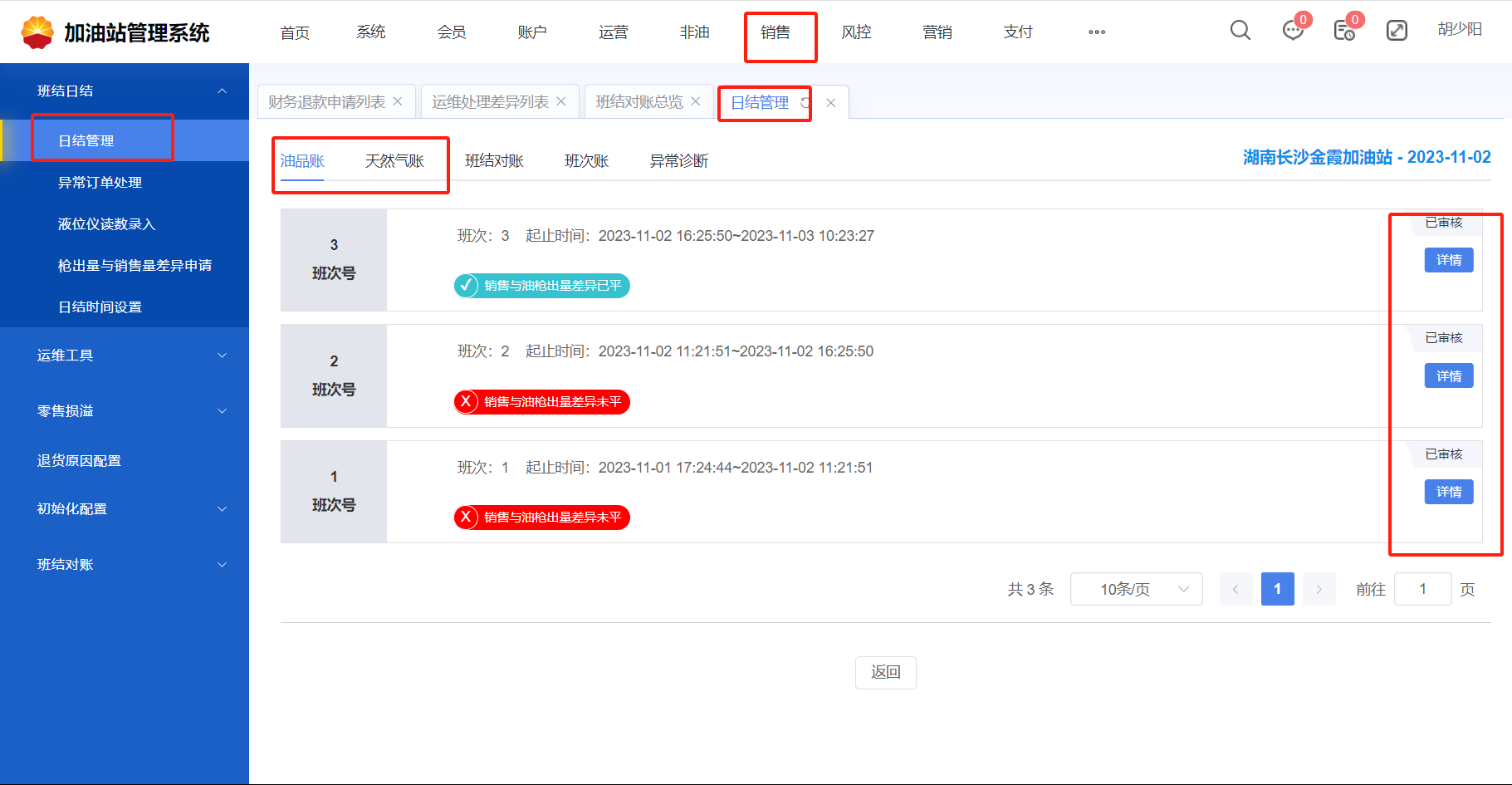
Task: Close the 财务退款申请列表 tab
Action: pos(398,101)
